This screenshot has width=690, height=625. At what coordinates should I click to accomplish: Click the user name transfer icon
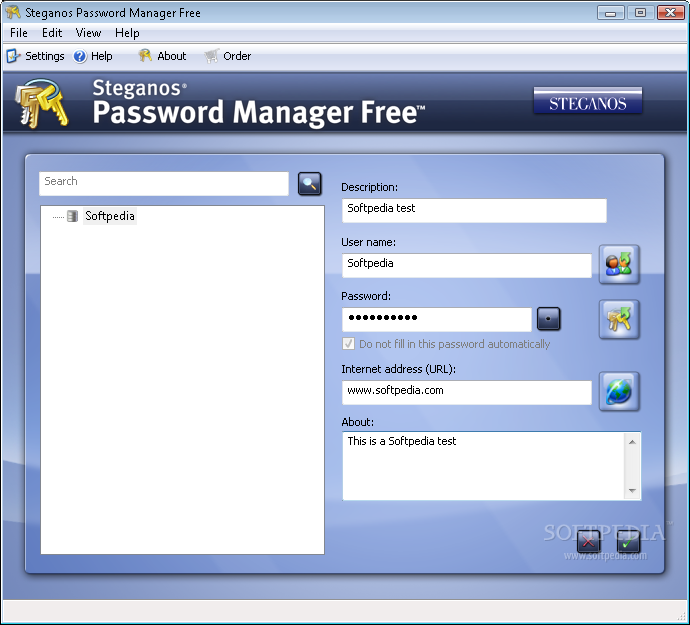(x=619, y=264)
